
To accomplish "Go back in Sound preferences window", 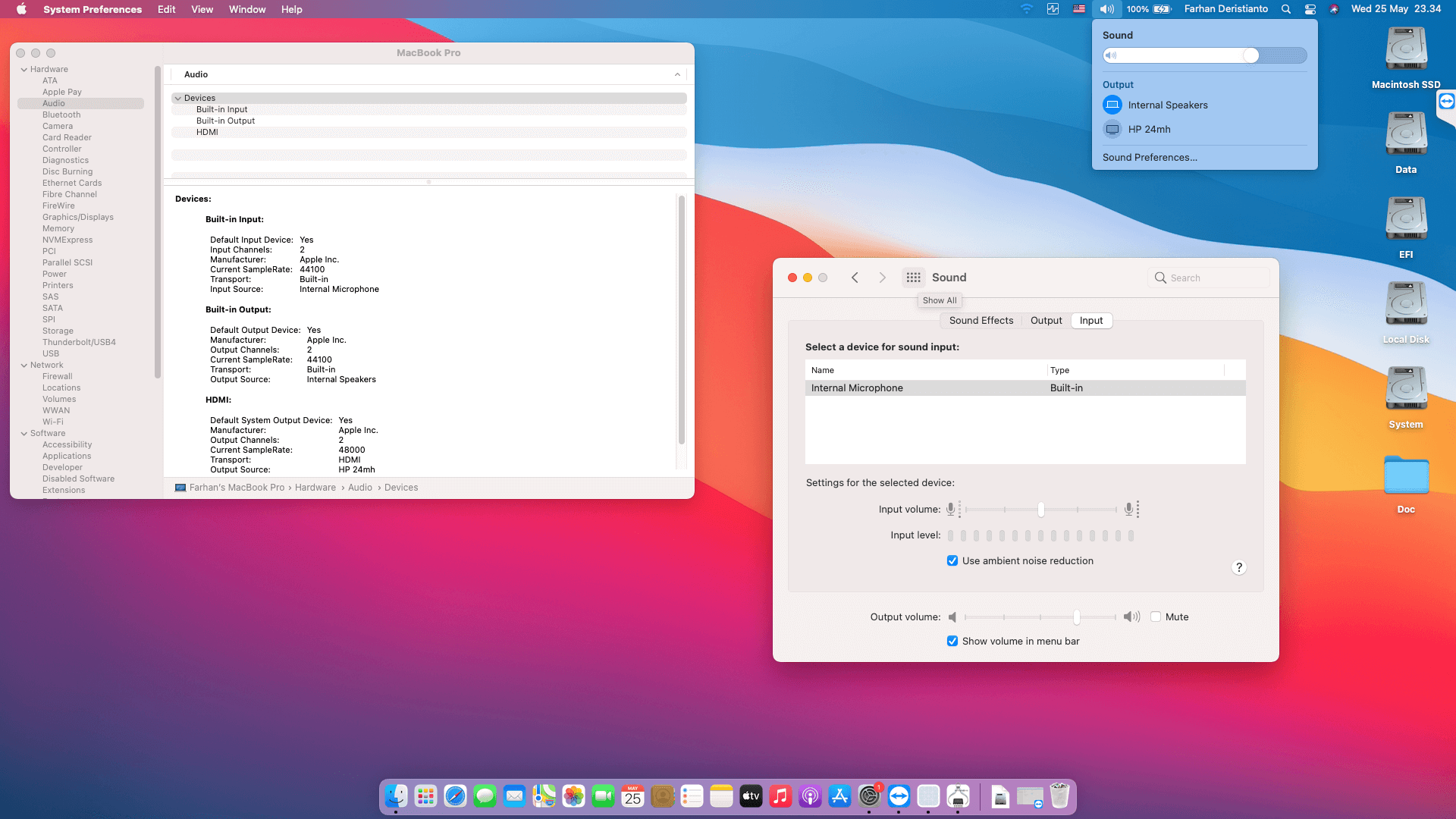I will coord(855,278).
